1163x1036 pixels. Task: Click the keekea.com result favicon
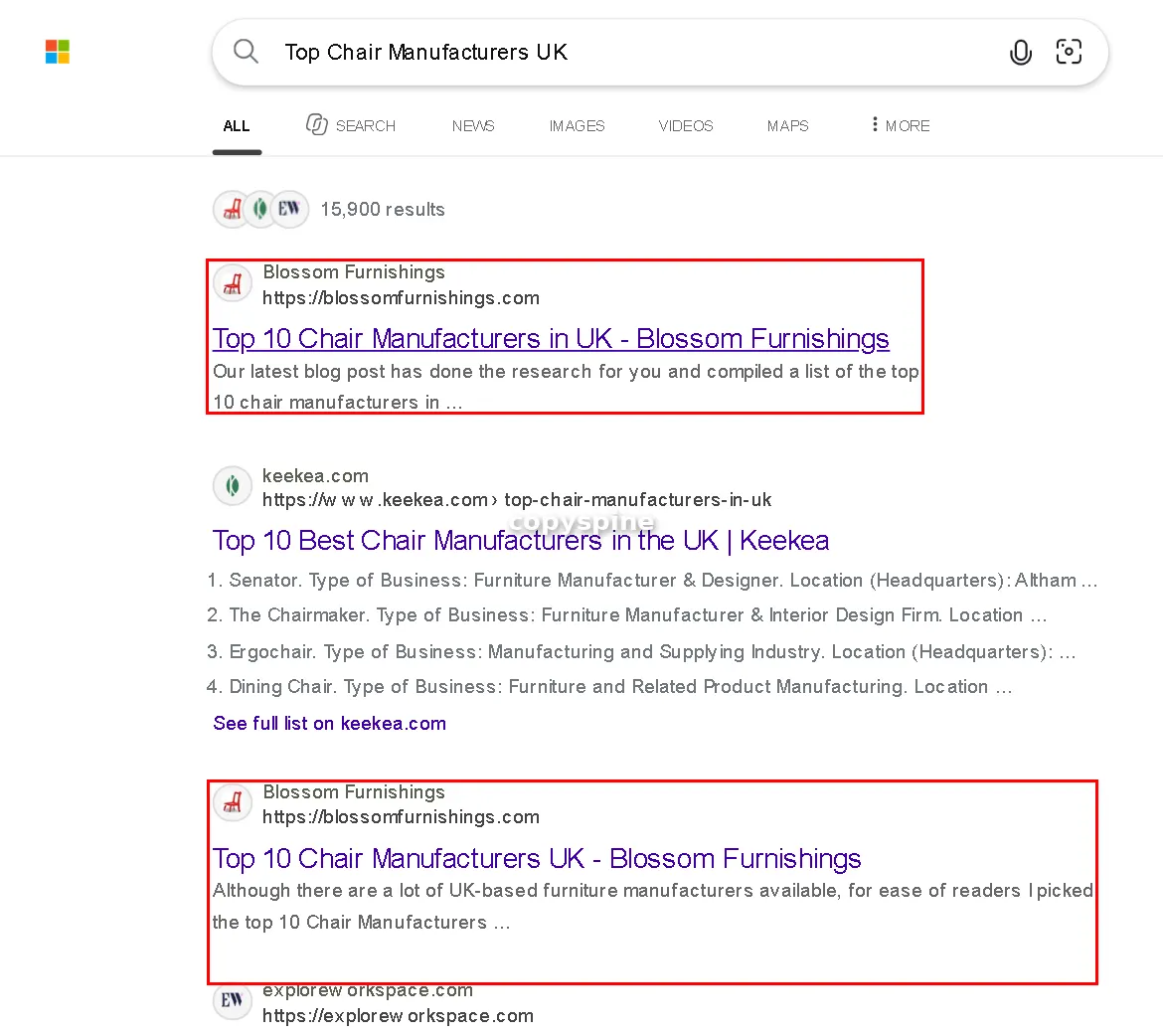[233, 487]
